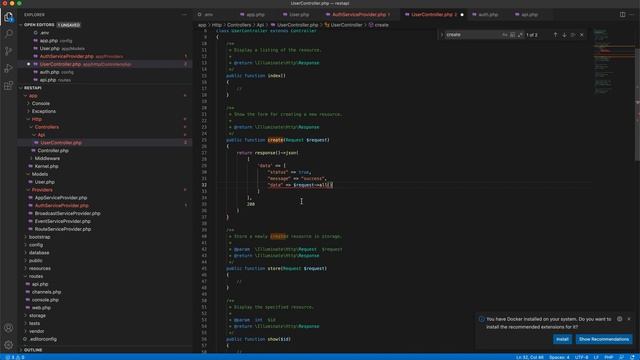Click Spaces: 4 indentation status item

(559, 357)
